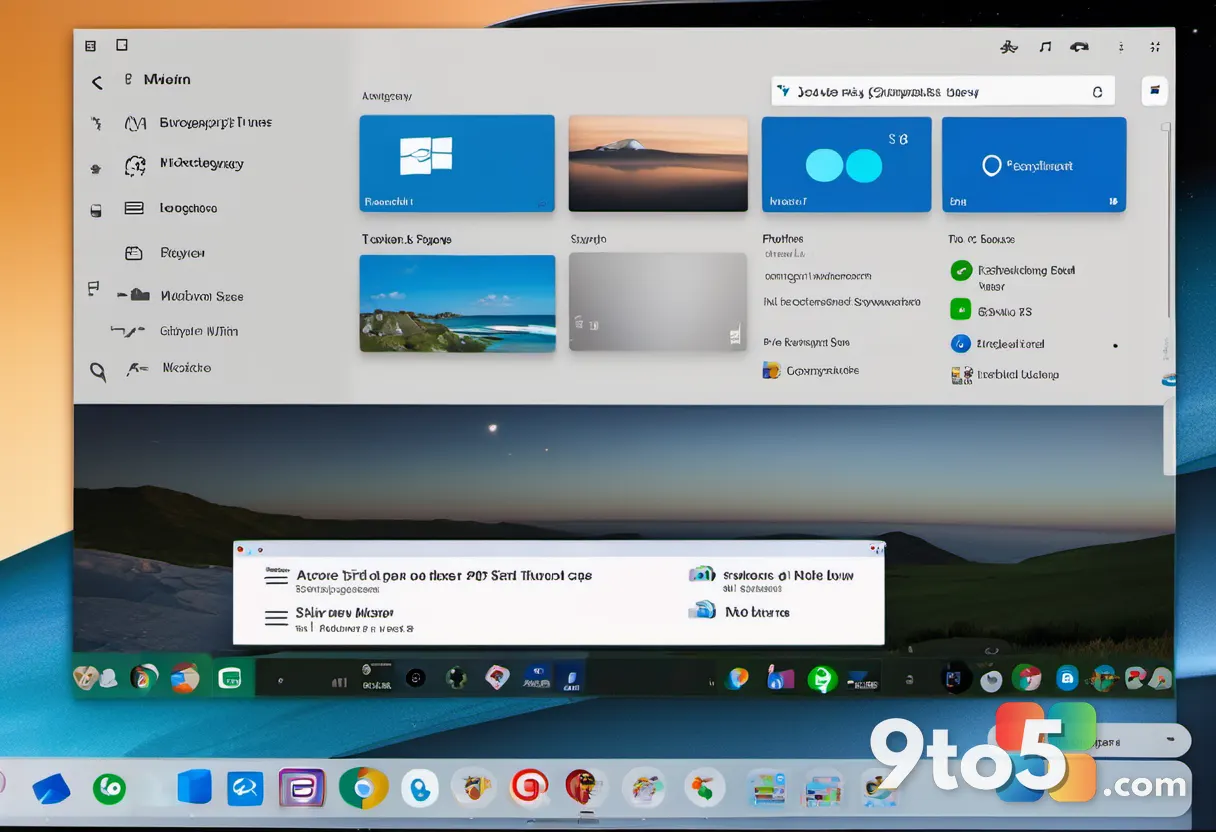Go back with the left chevron arrow
This screenshot has width=1216, height=832.
point(97,83)
